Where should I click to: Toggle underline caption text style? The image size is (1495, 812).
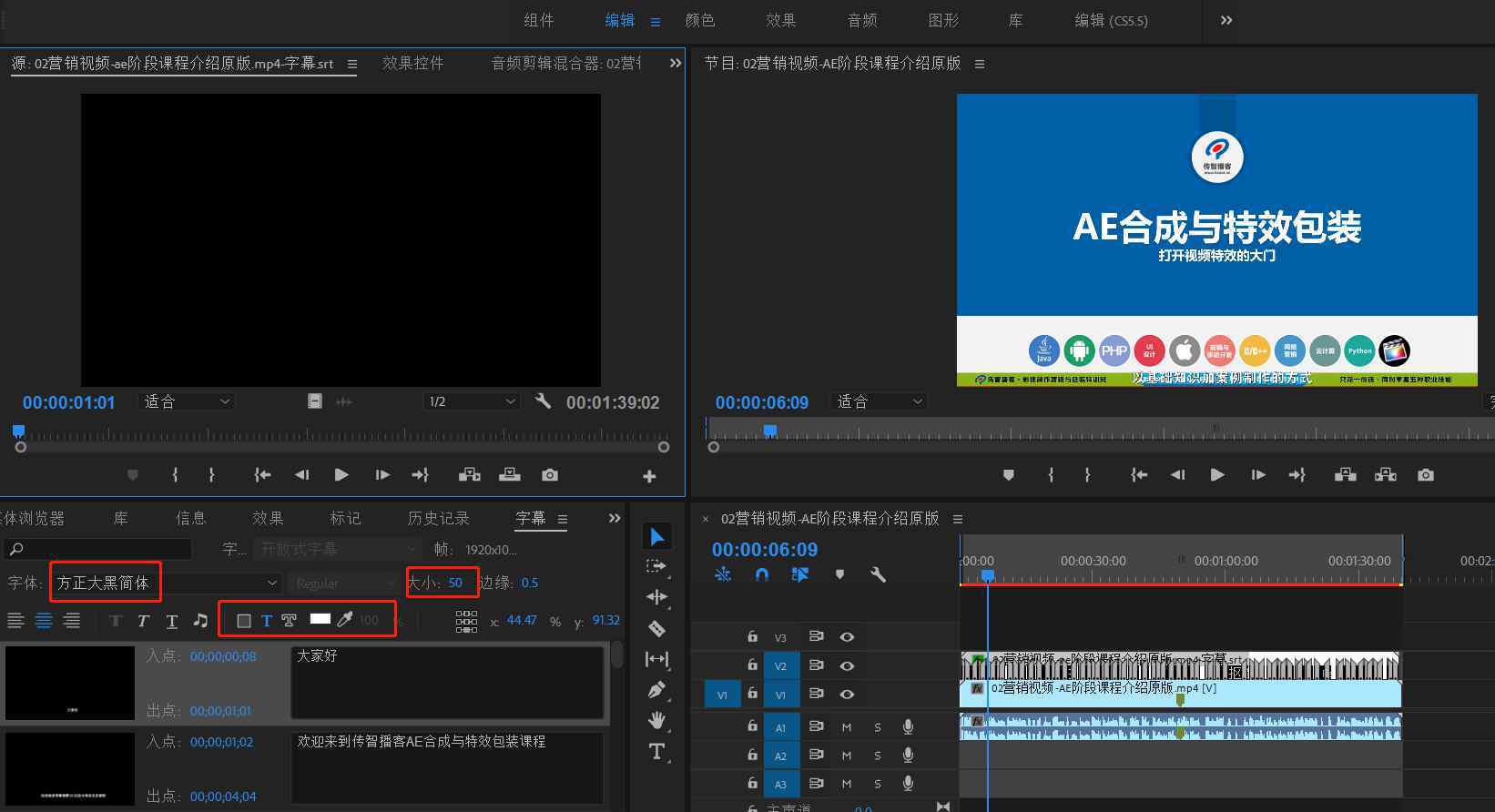click(x=171, y=621)
